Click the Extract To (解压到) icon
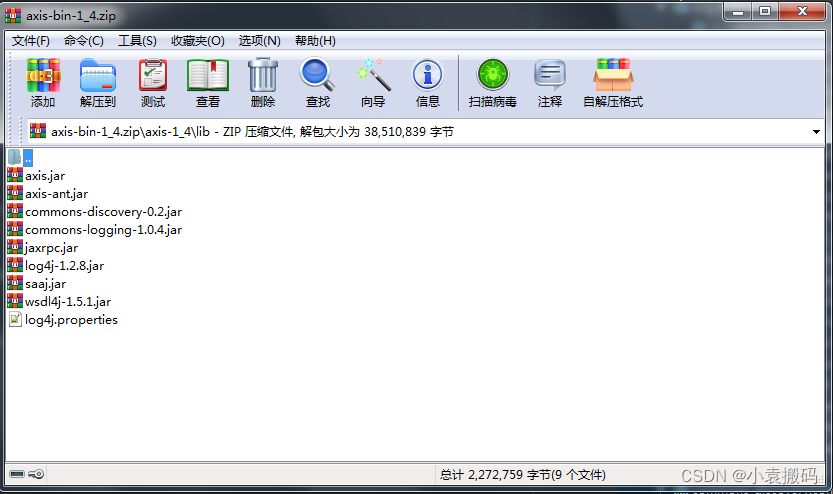The image size is (833, 494). tap(98, 76)
